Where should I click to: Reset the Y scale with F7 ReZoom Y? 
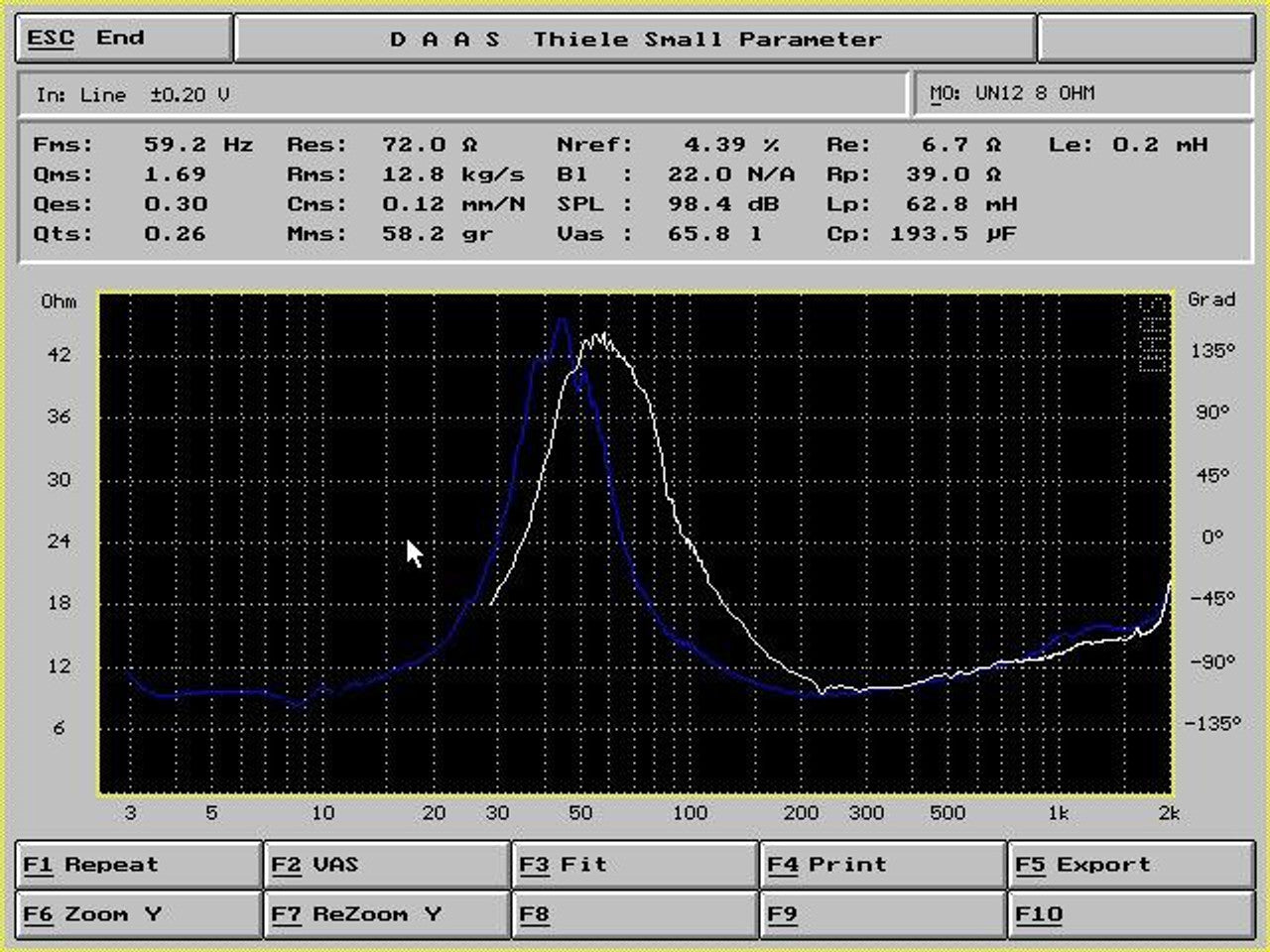pos(387,914)
